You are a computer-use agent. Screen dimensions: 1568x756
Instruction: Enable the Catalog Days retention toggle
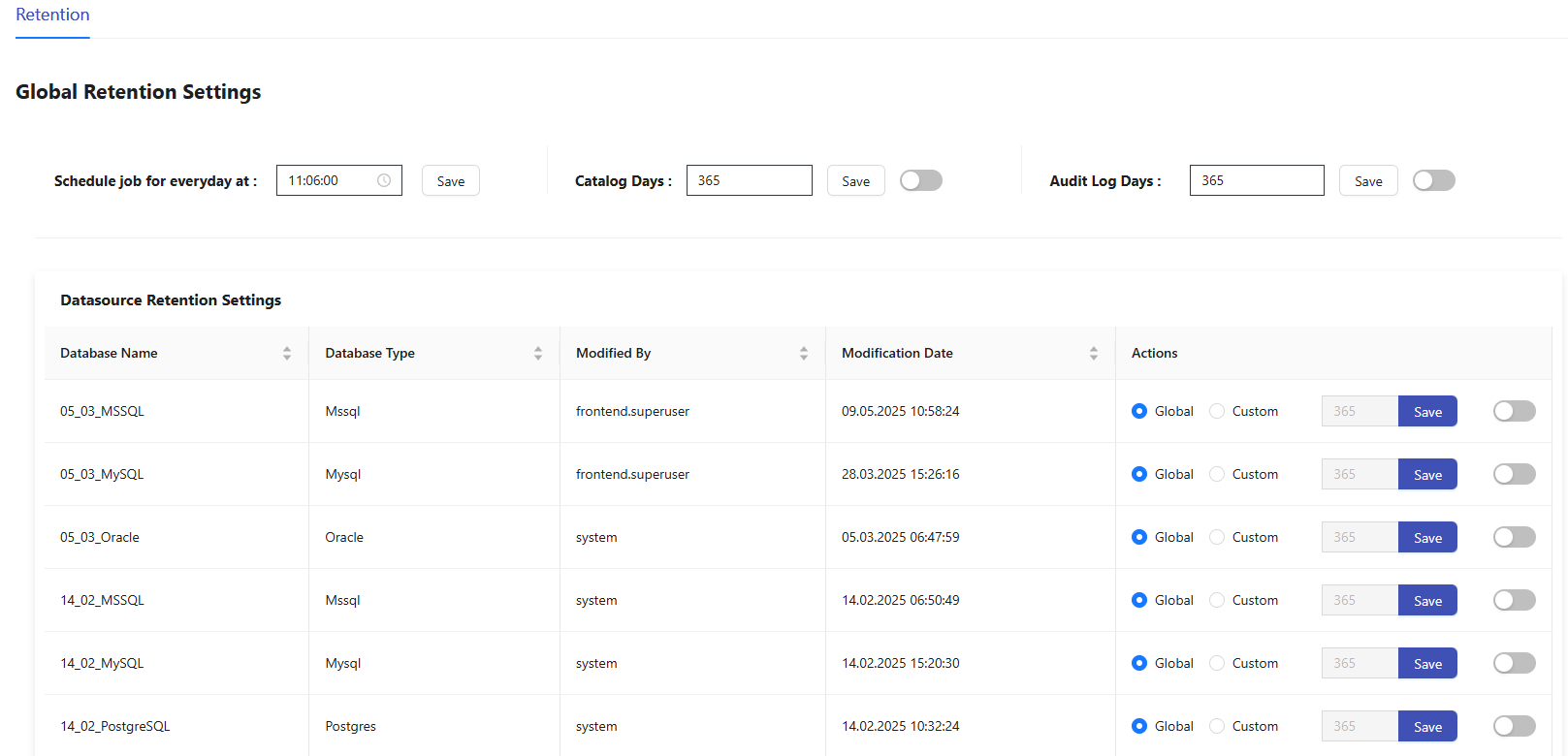point(920,180)
